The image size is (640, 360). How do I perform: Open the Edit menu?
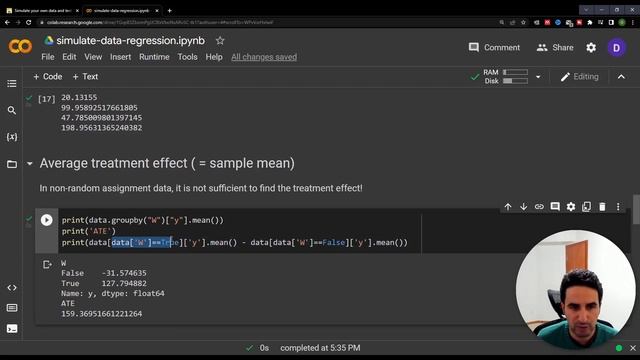pyautogui.click(x=69, y=57)
